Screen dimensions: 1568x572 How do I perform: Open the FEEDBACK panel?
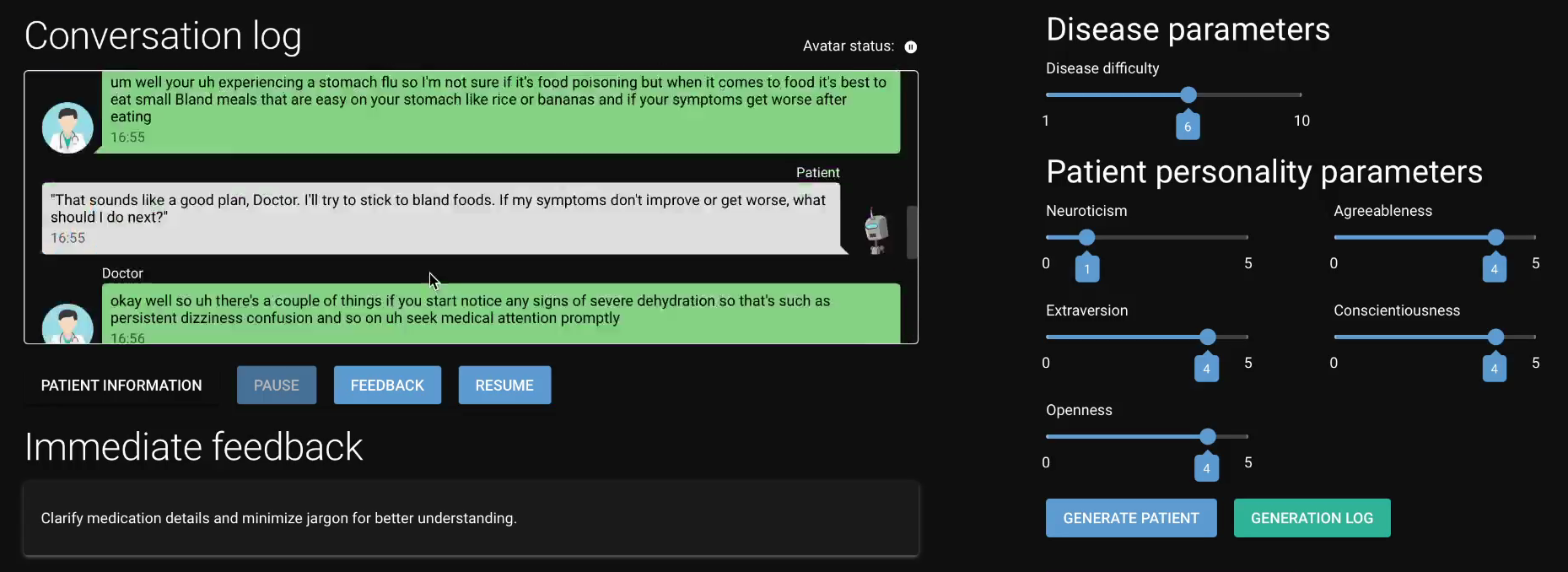tap(387, 386)
